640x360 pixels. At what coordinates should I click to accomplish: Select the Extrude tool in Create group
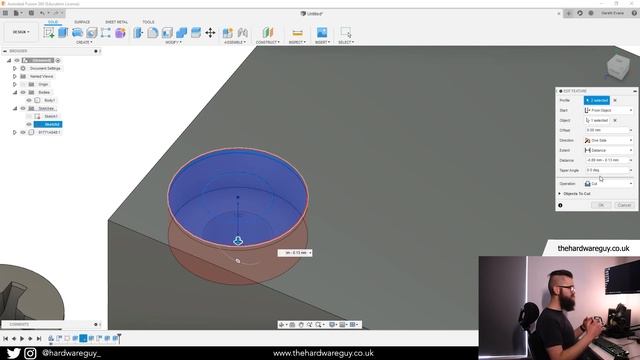[x=63, y=33]
